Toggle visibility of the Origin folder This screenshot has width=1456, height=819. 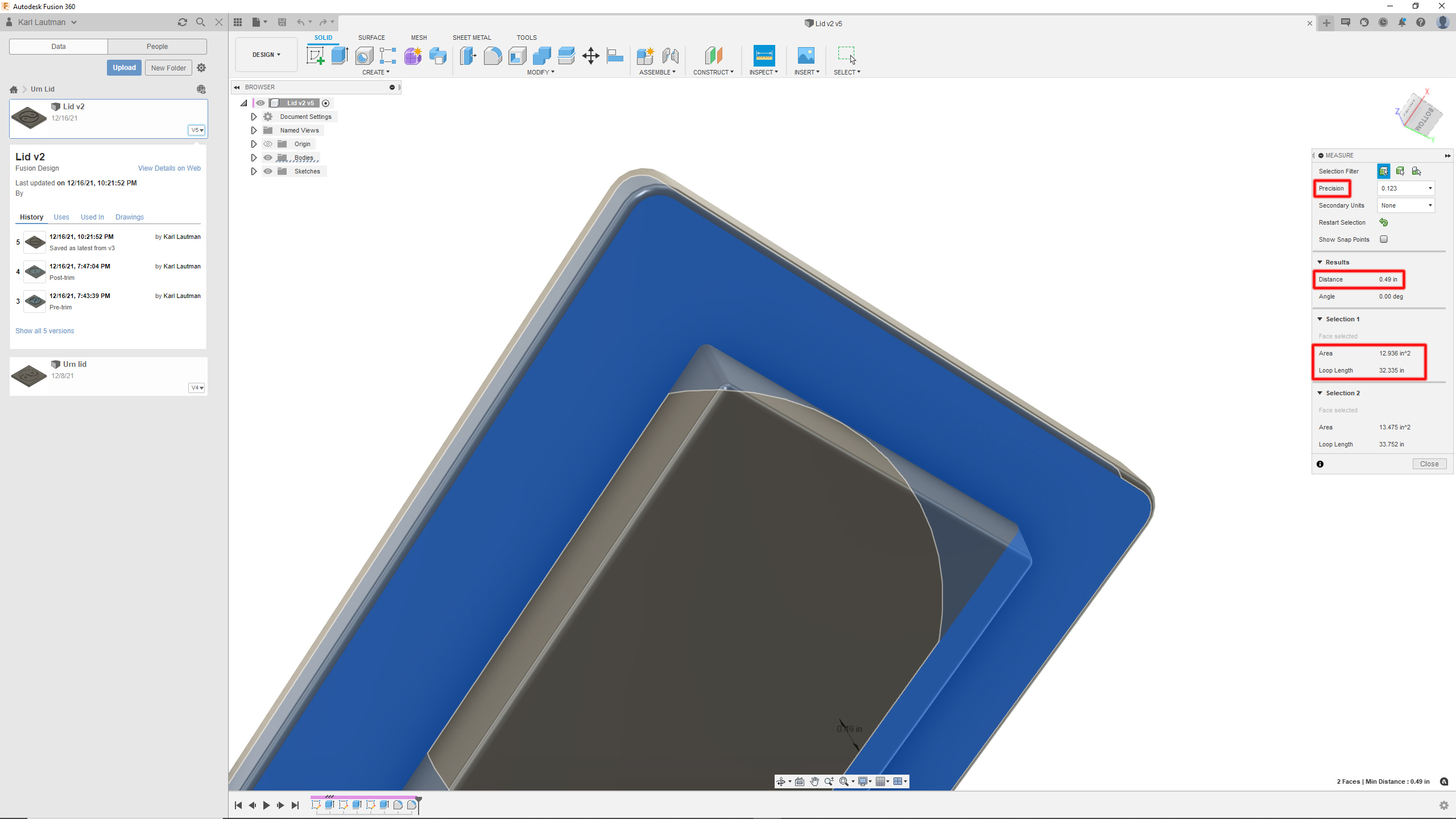(x=268, y=144)
